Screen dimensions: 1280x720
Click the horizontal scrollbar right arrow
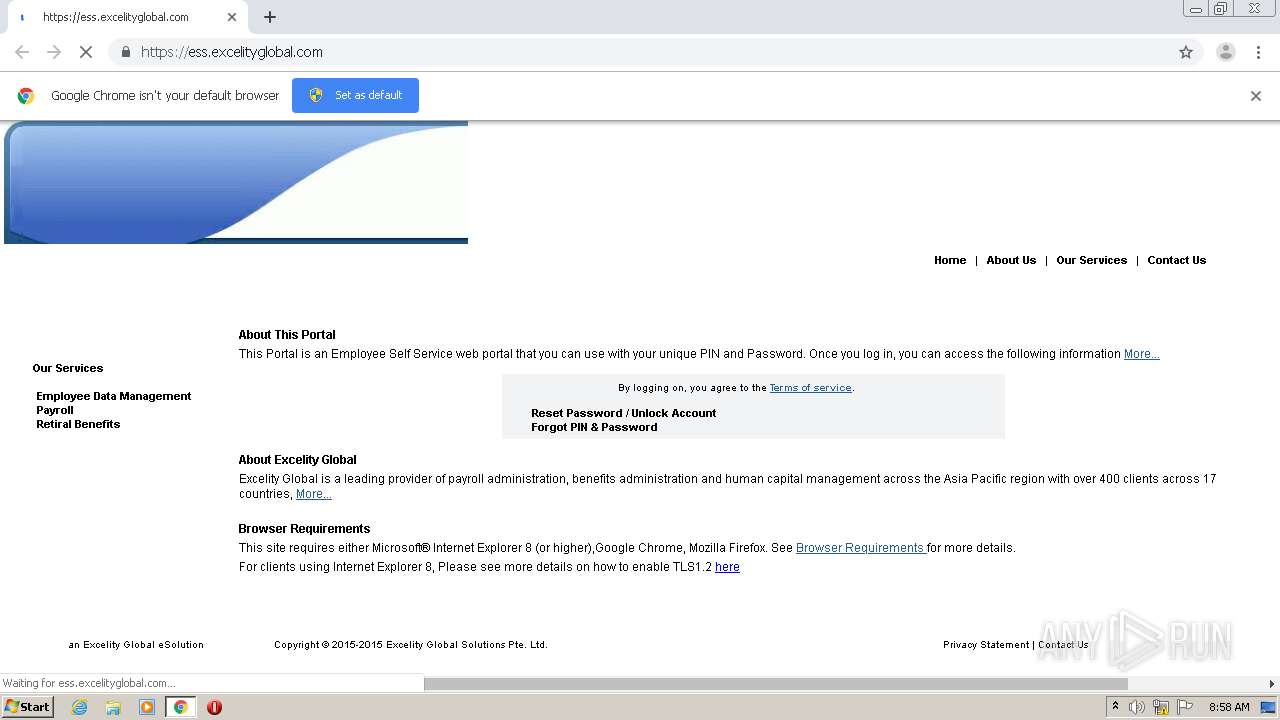[x=1272, y=684]
